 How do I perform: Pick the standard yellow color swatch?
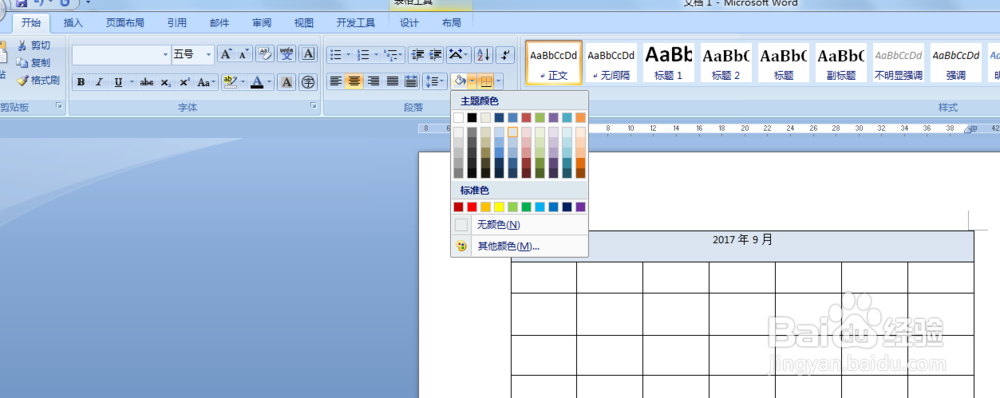click(499, 207)
